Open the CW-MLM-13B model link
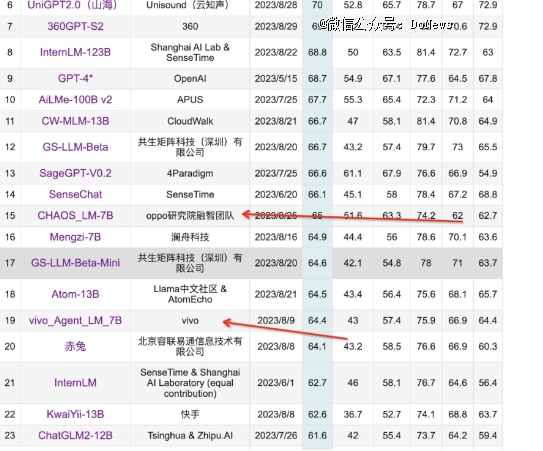The height and width of the screenshot is (451, 543). pyautogui.click(x=75, y=121)
